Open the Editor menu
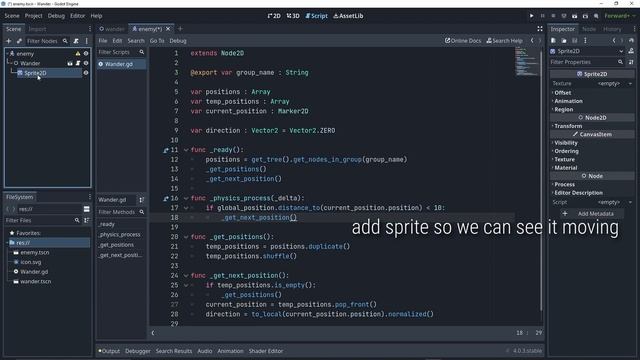 (x=78, y=16)
